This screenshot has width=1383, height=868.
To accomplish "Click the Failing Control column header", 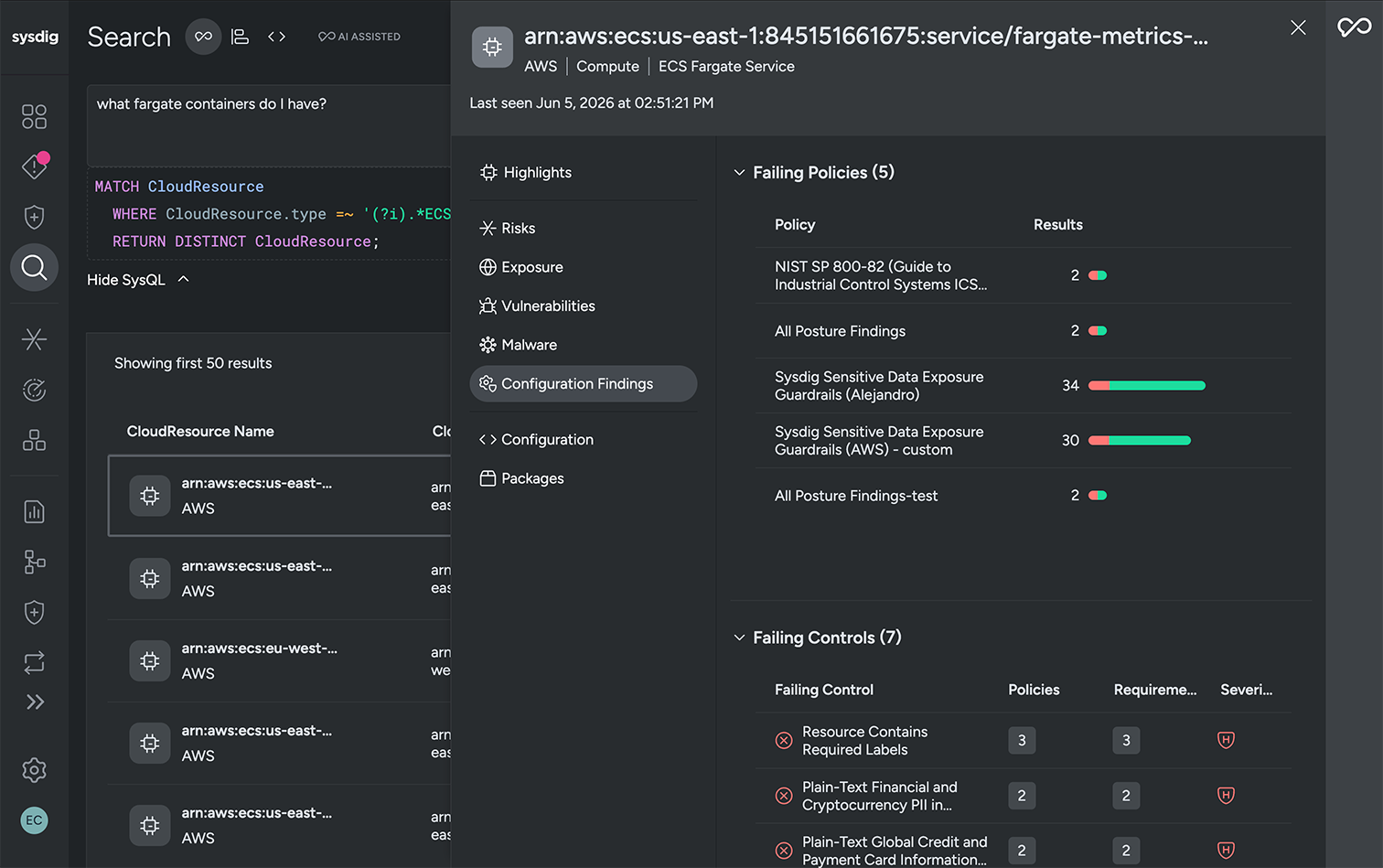I will tap(823, 690).
